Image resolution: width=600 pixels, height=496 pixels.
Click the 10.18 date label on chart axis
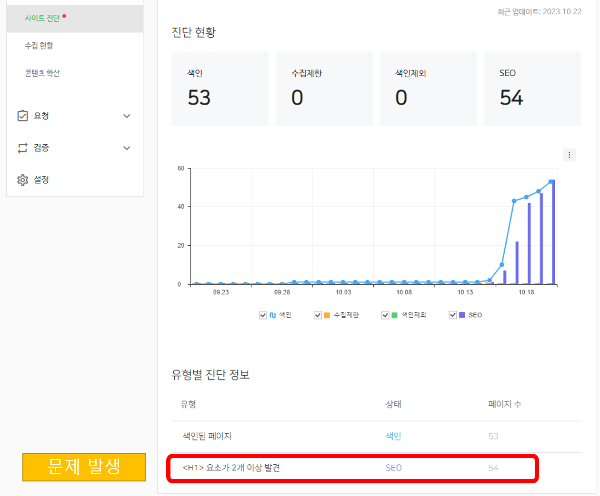pos(526,292)
